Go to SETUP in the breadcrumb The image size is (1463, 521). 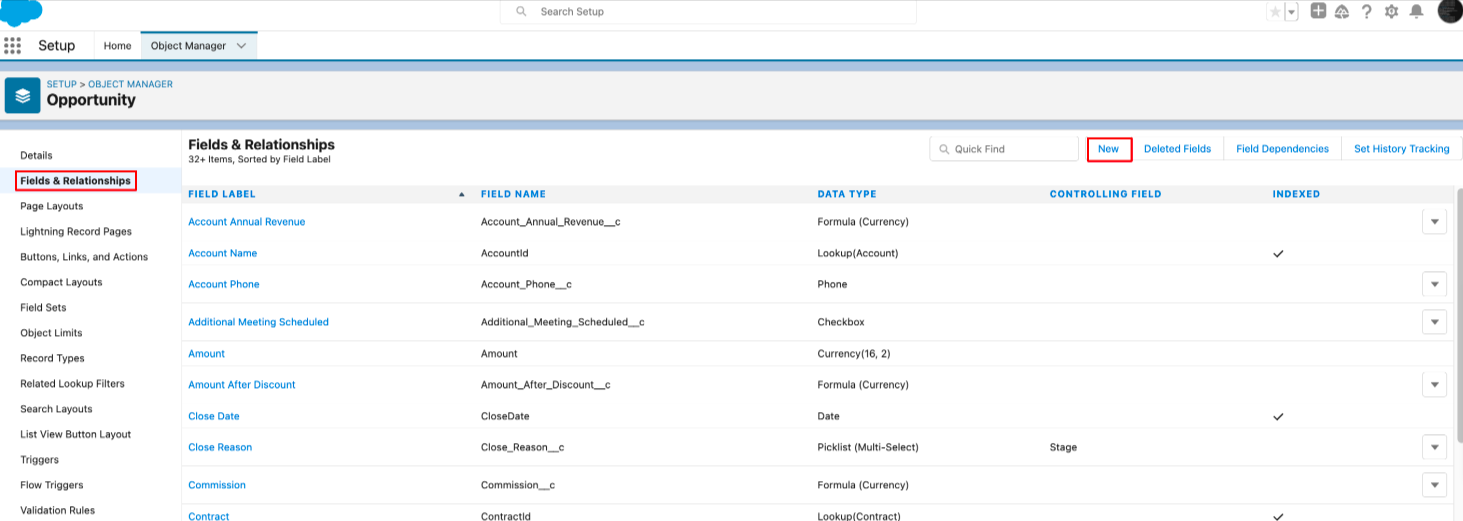point(61,84)
